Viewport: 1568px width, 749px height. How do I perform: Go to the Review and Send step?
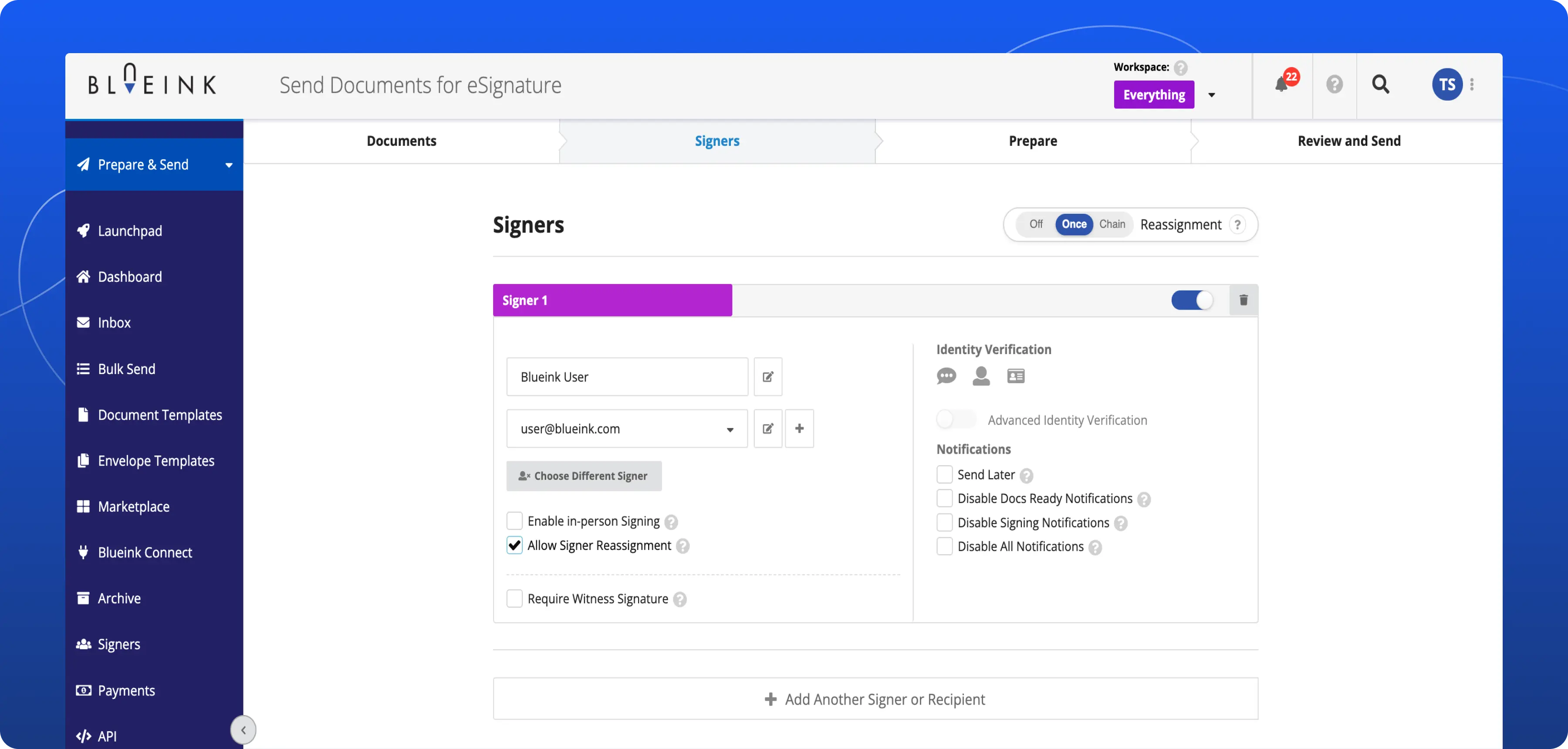(1349, 141)
